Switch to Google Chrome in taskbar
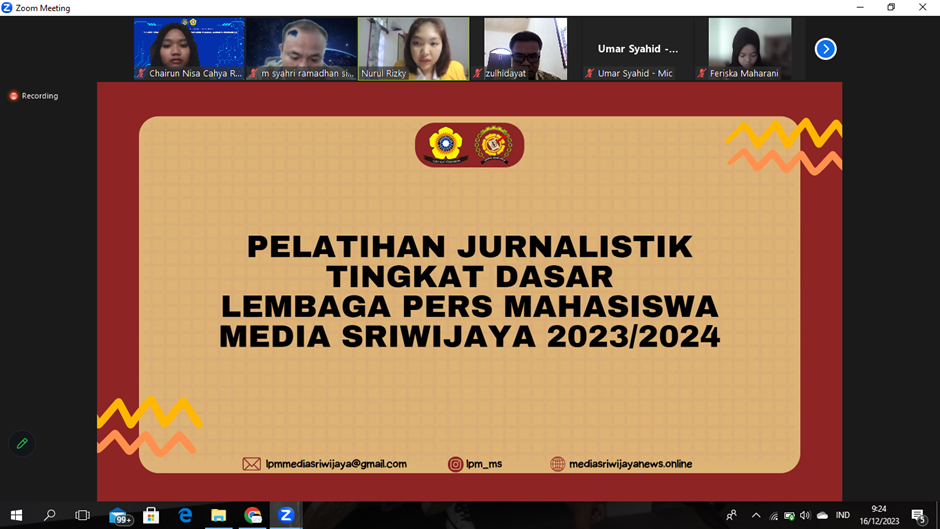Image resolution: width=940 pixels, height=529 pixels. (x=252, y=515)
